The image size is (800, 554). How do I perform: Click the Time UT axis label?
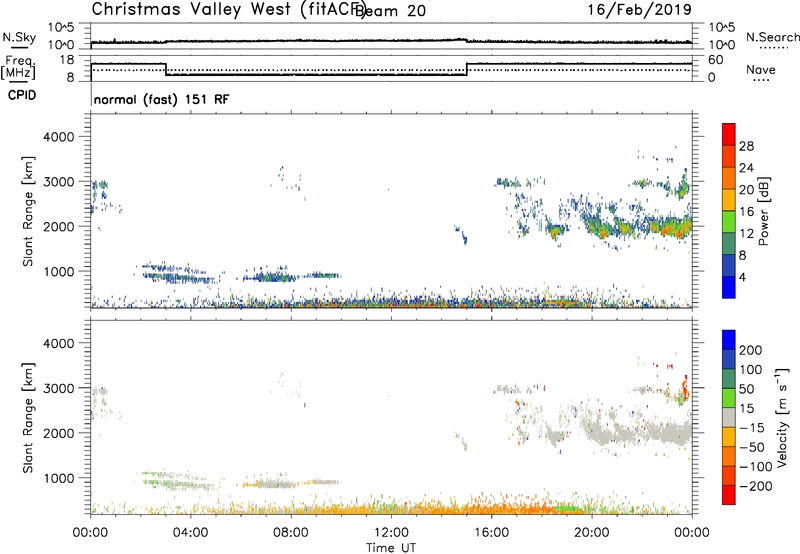tap(391, 548)
